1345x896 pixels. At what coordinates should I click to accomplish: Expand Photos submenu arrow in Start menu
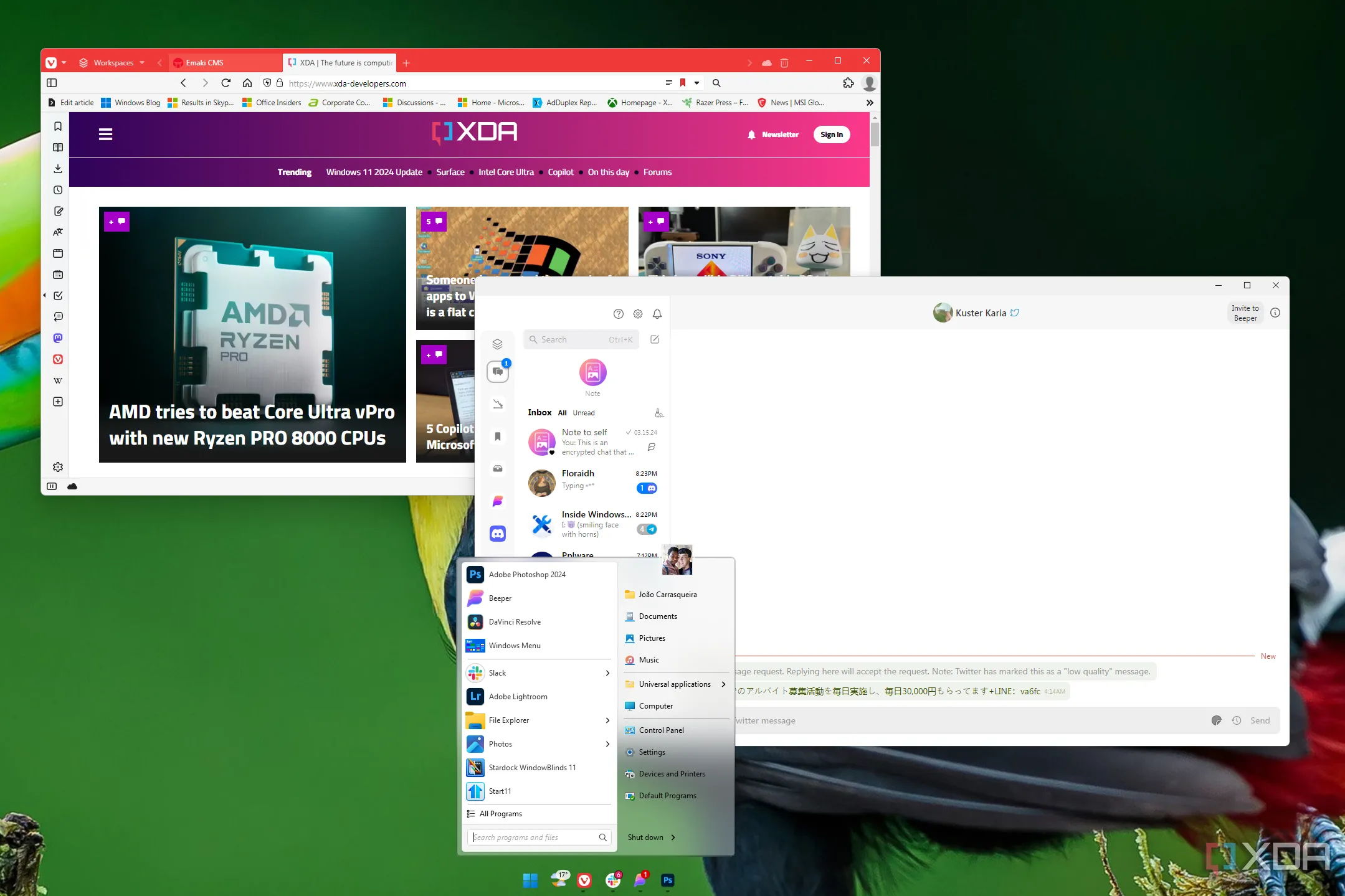coord(607,744)
